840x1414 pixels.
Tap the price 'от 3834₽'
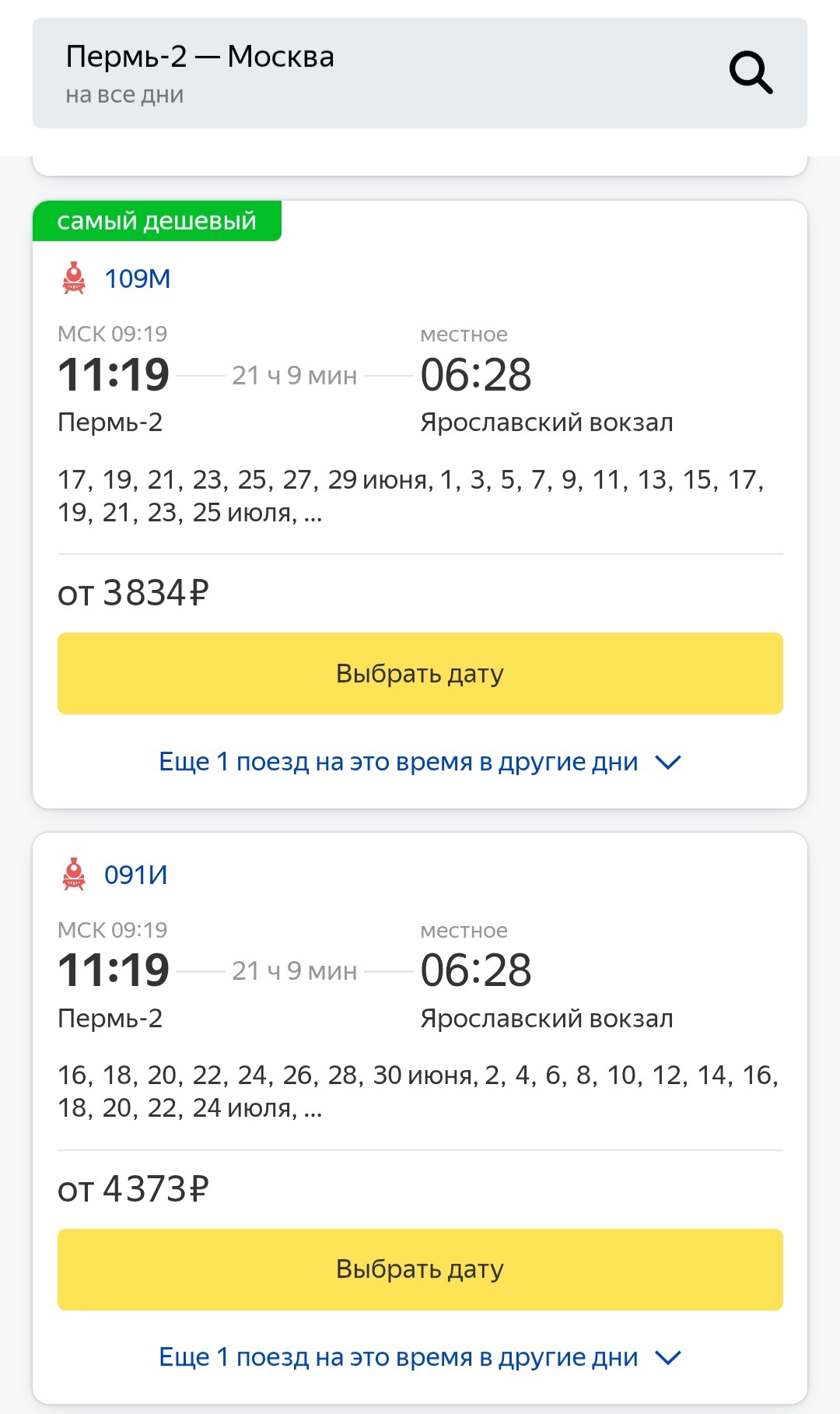[x=133, y=593]
